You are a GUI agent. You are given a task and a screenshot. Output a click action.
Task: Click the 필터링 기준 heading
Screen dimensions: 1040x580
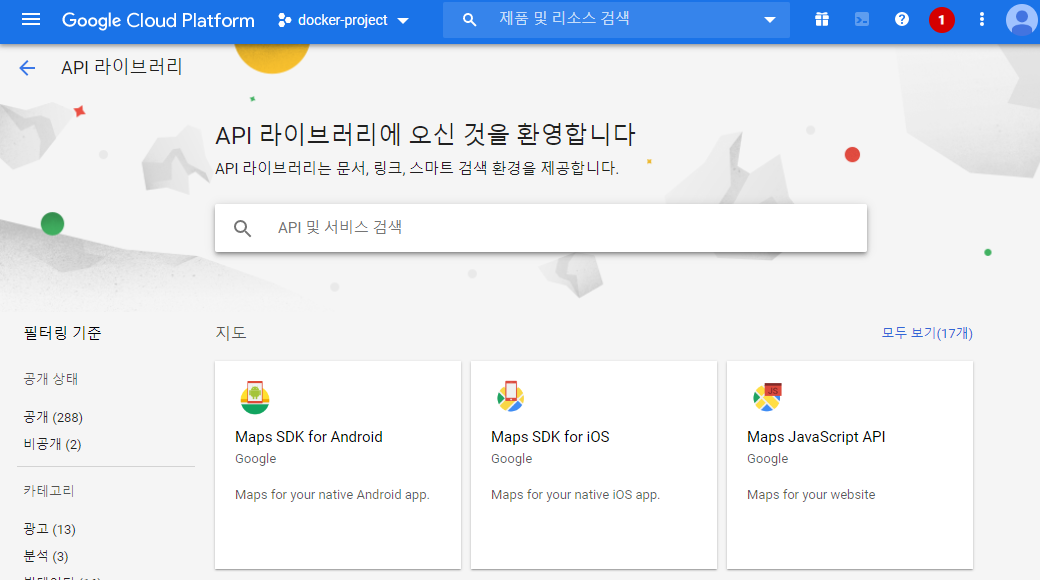62,333
